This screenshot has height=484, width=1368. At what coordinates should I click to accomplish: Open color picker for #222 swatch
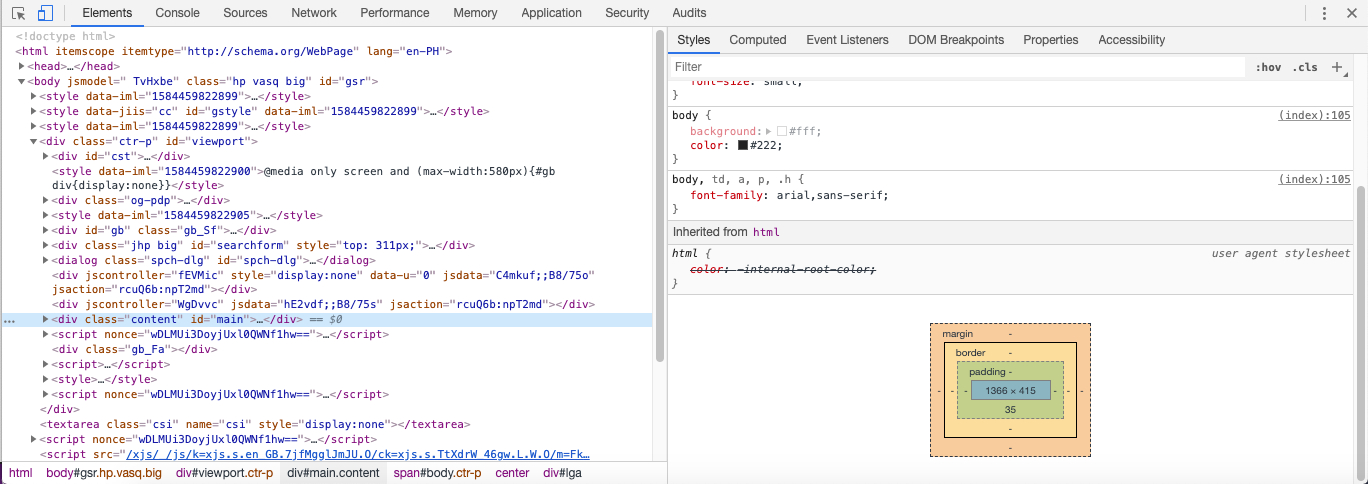[x=743, y=145]
